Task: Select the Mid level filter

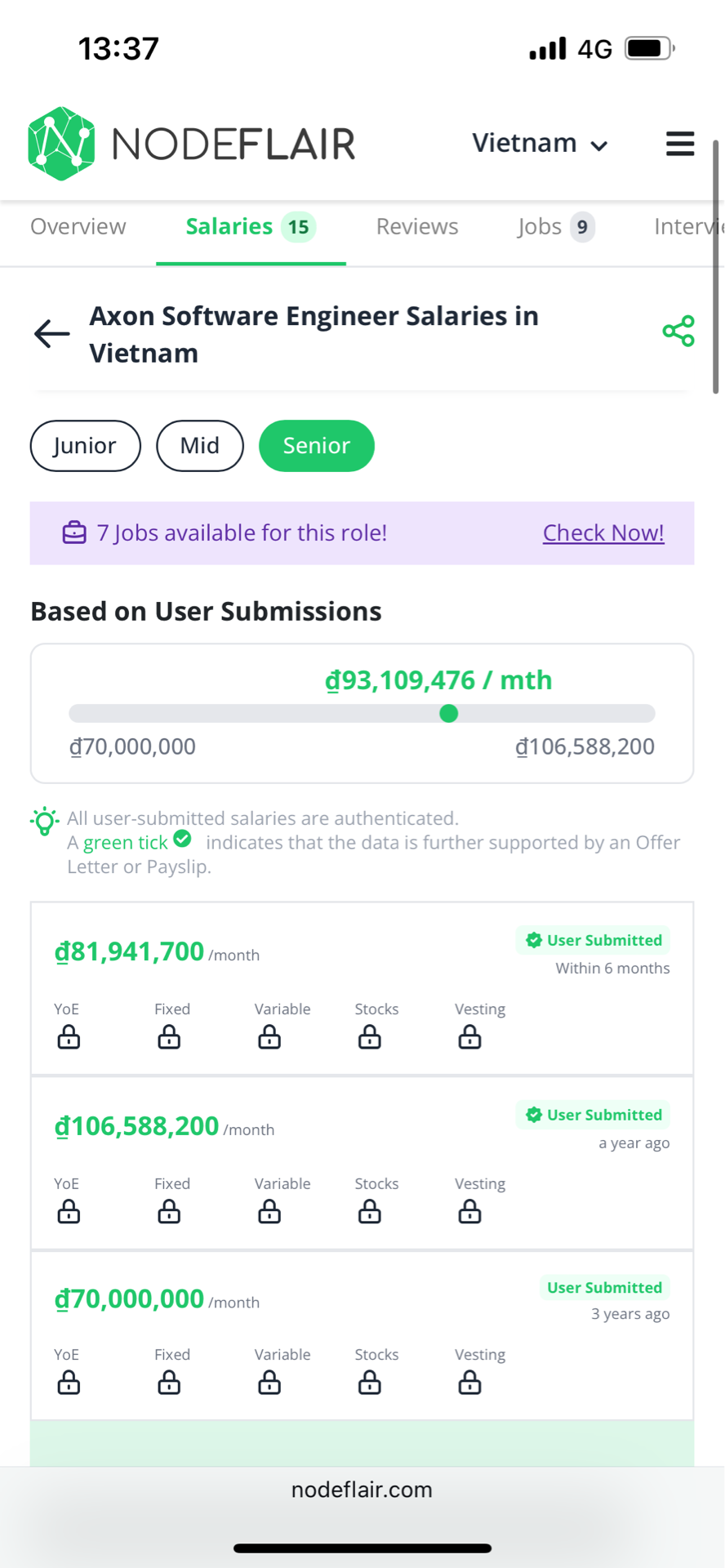Action: (x=200, y=446)
